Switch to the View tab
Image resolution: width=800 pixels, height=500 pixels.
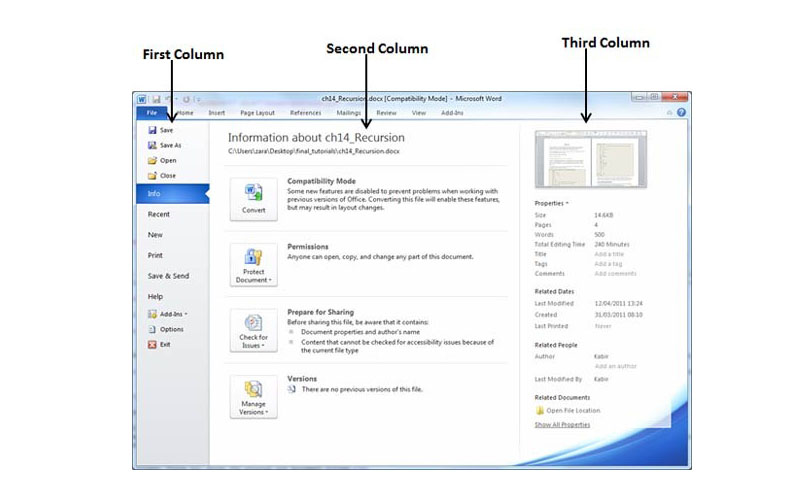coord(419,113)
